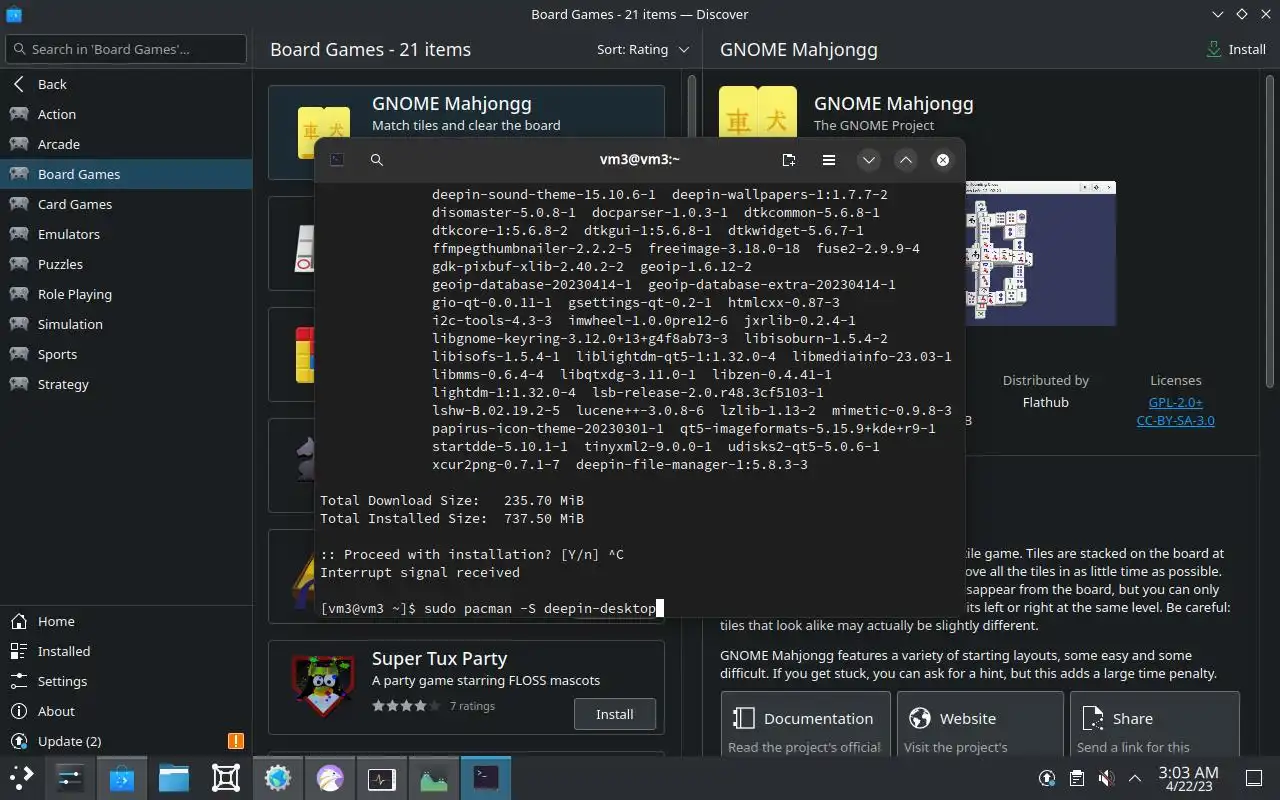Open Discover Settings

coord(126,681)
